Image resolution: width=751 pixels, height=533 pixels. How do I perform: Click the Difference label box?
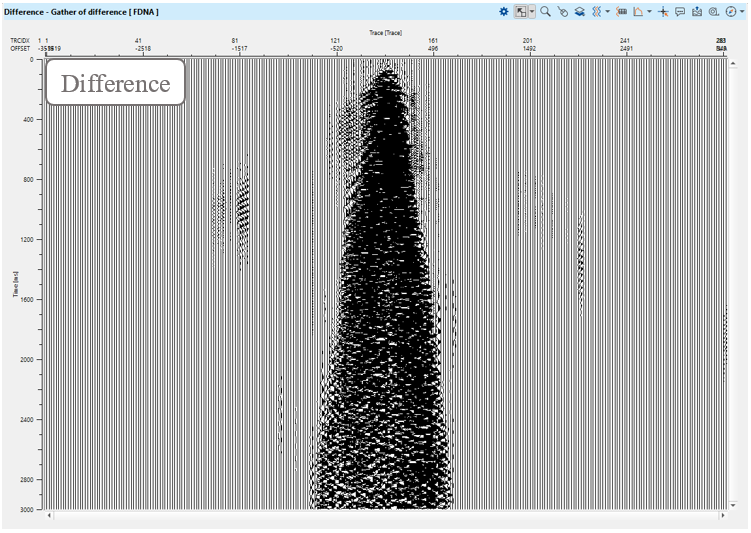pyautogui.click(x=115, y=83)
